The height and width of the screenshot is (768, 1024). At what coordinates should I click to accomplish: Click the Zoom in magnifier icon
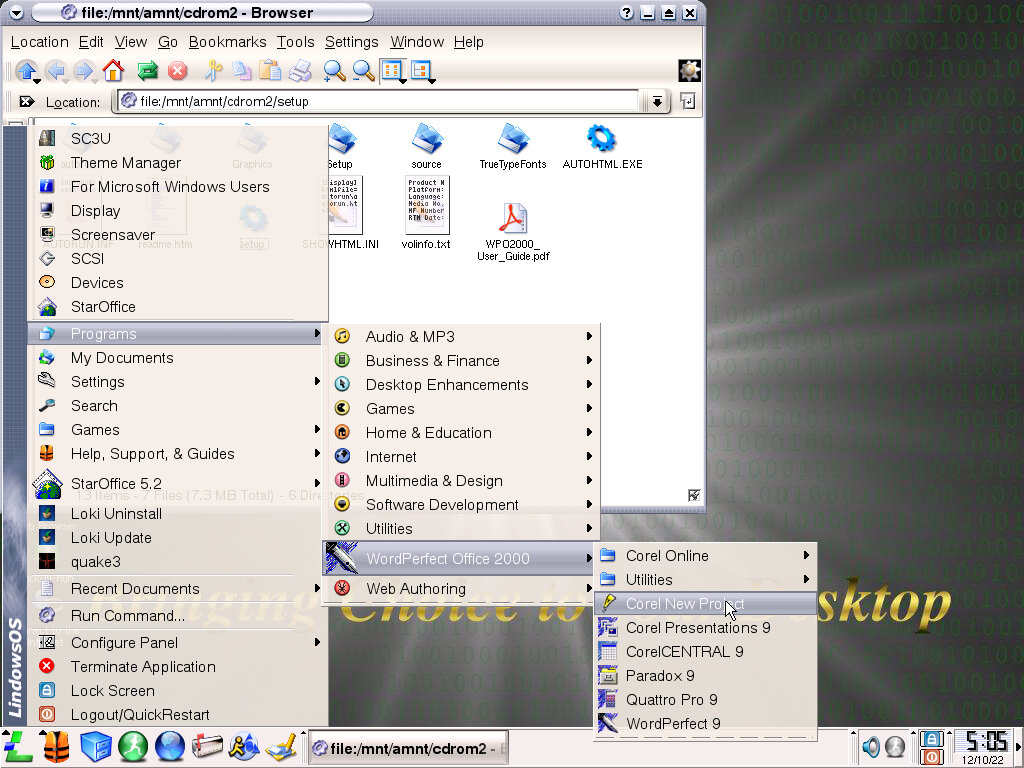coord(334,71)
